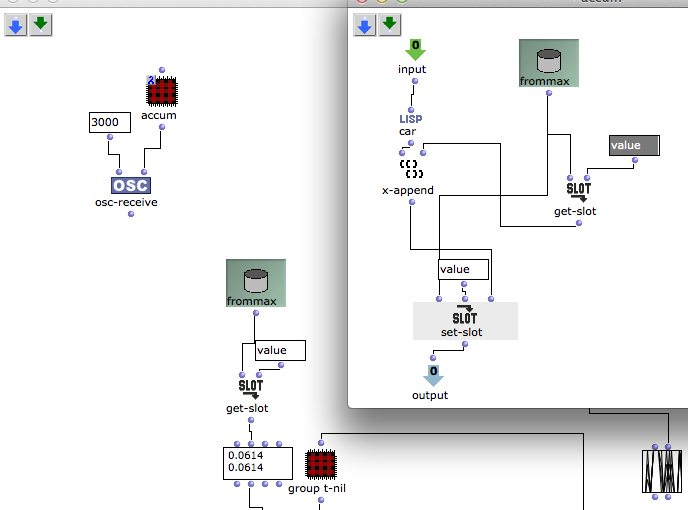Click the outlet under get-slot in accum window

pyautogui.click(x=579, y=223)
